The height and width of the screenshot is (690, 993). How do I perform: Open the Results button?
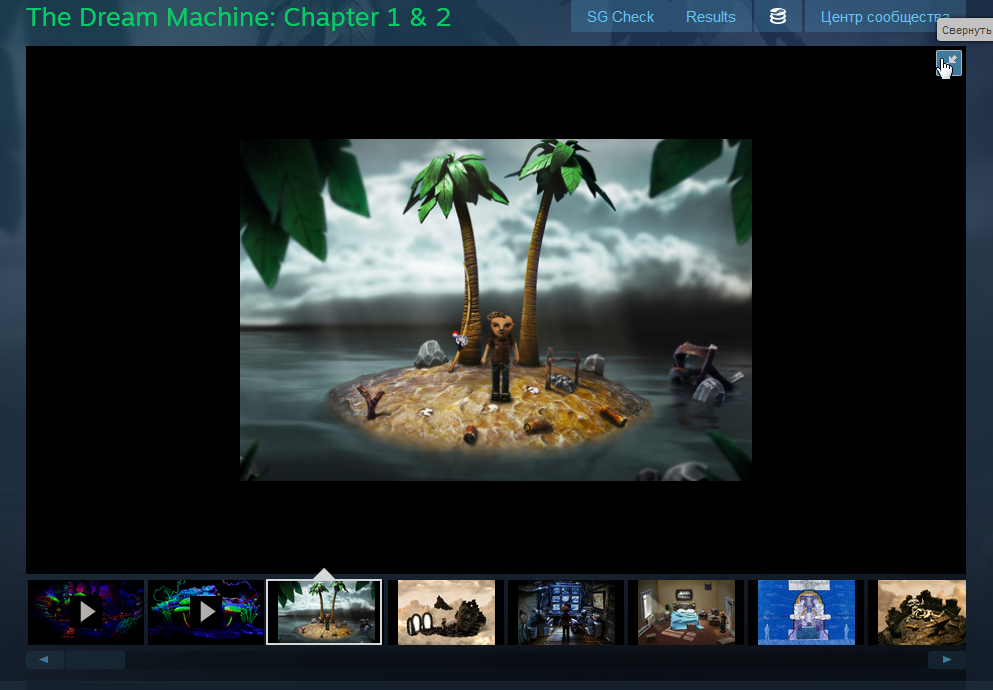point(711,16)
